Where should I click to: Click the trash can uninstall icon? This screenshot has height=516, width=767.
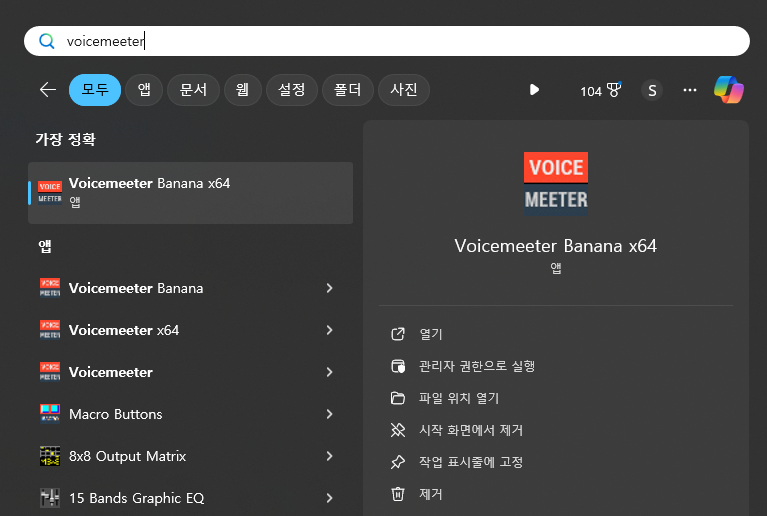pyautogui.click(x=398, y=494)
